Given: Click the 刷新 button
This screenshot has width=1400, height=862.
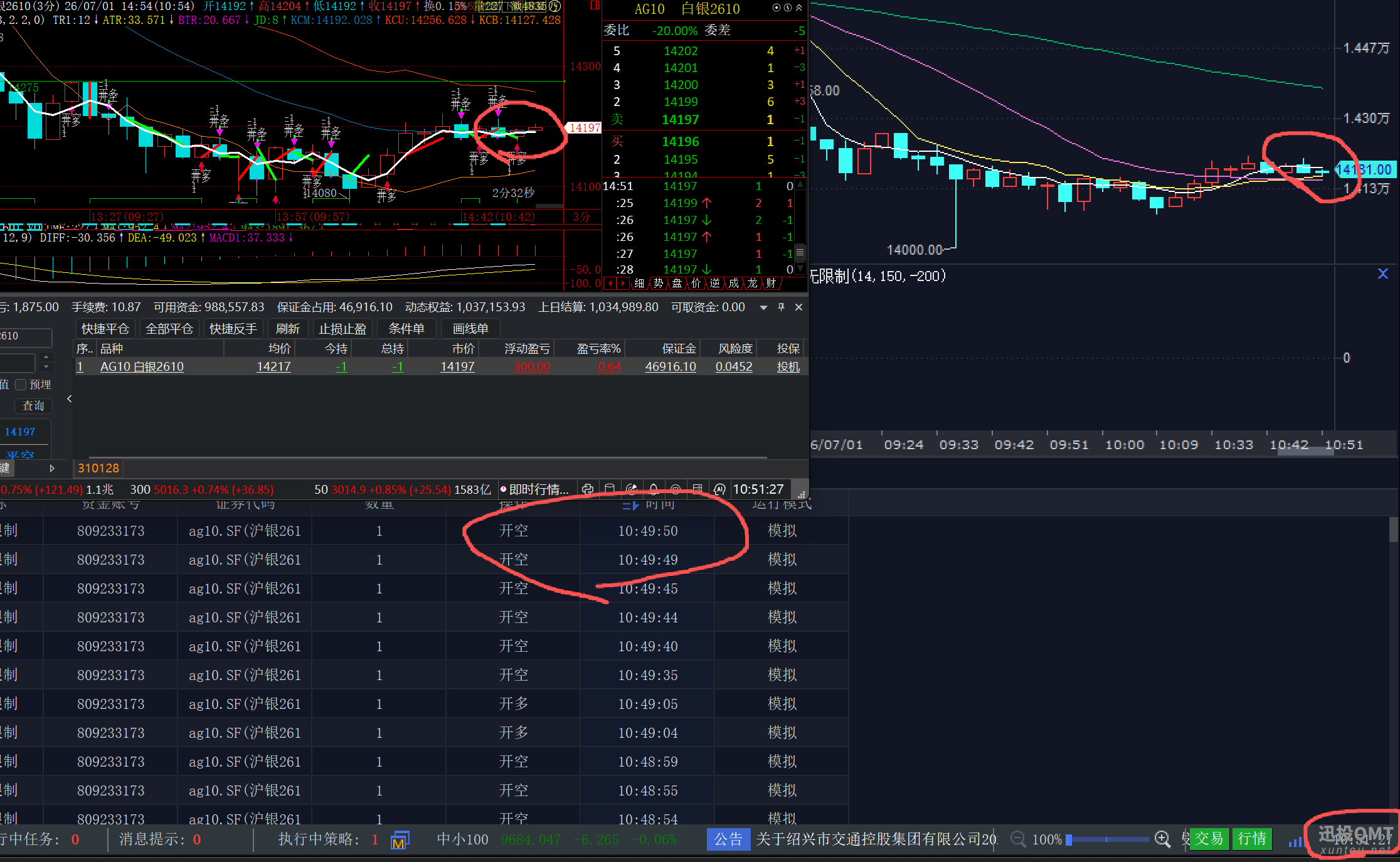Looking at the screenshot, I should pyautogui.click(x=288, y=329).
